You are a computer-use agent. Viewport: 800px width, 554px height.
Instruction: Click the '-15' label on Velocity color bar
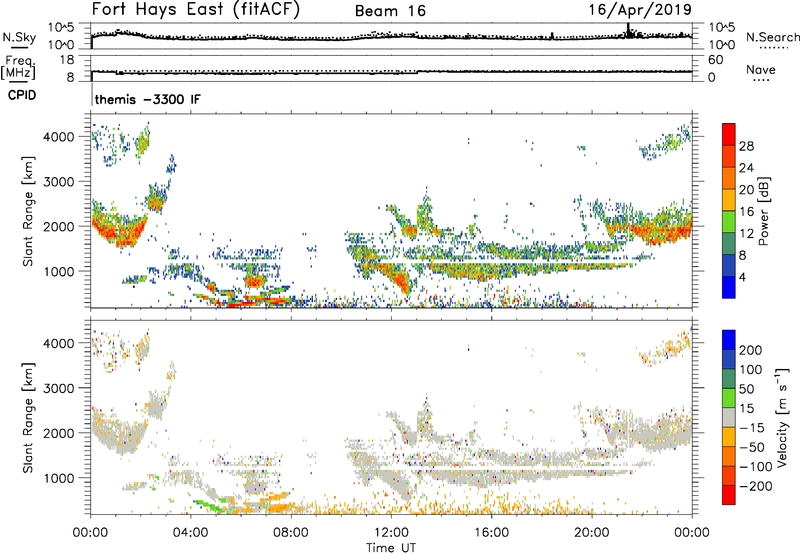click(x=752, y=428)
